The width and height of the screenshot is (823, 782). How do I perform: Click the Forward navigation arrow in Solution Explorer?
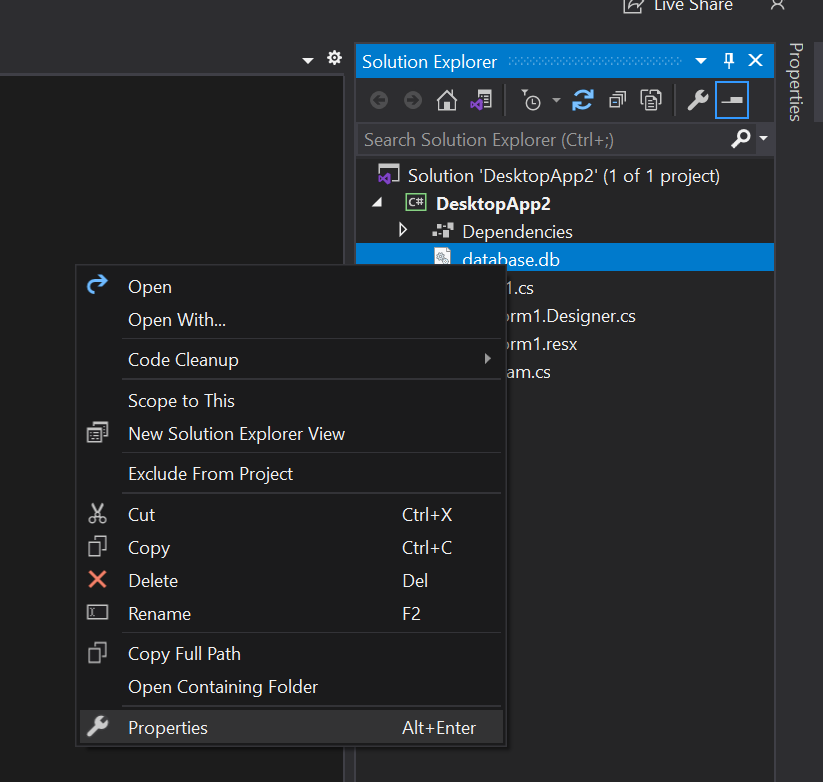413,100
